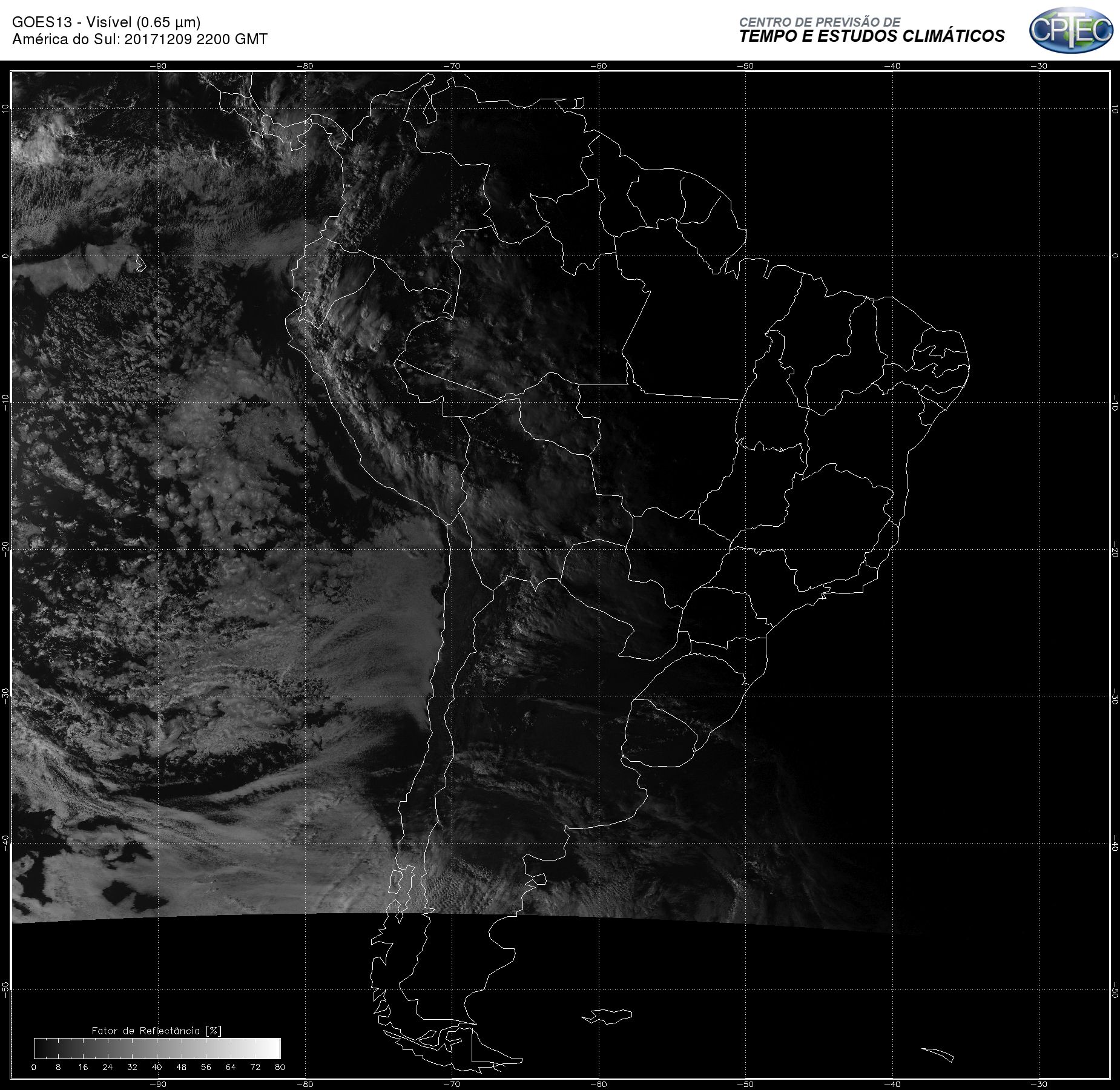The height and width of the screenshot is (1090, 1120).
Task: Click the Falkland Islands outline on the map
Action: pyautogui.click(x=607, y=1016)
